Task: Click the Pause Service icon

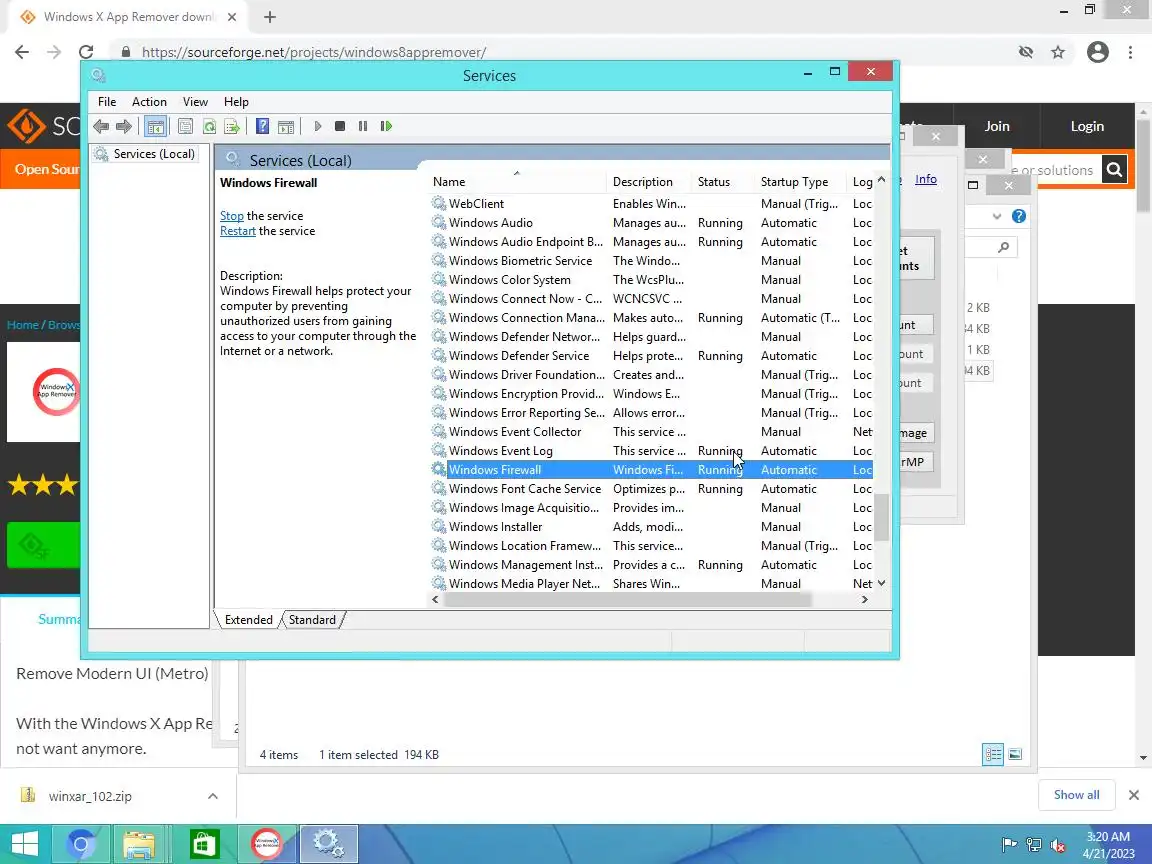Action: (363, 126)
